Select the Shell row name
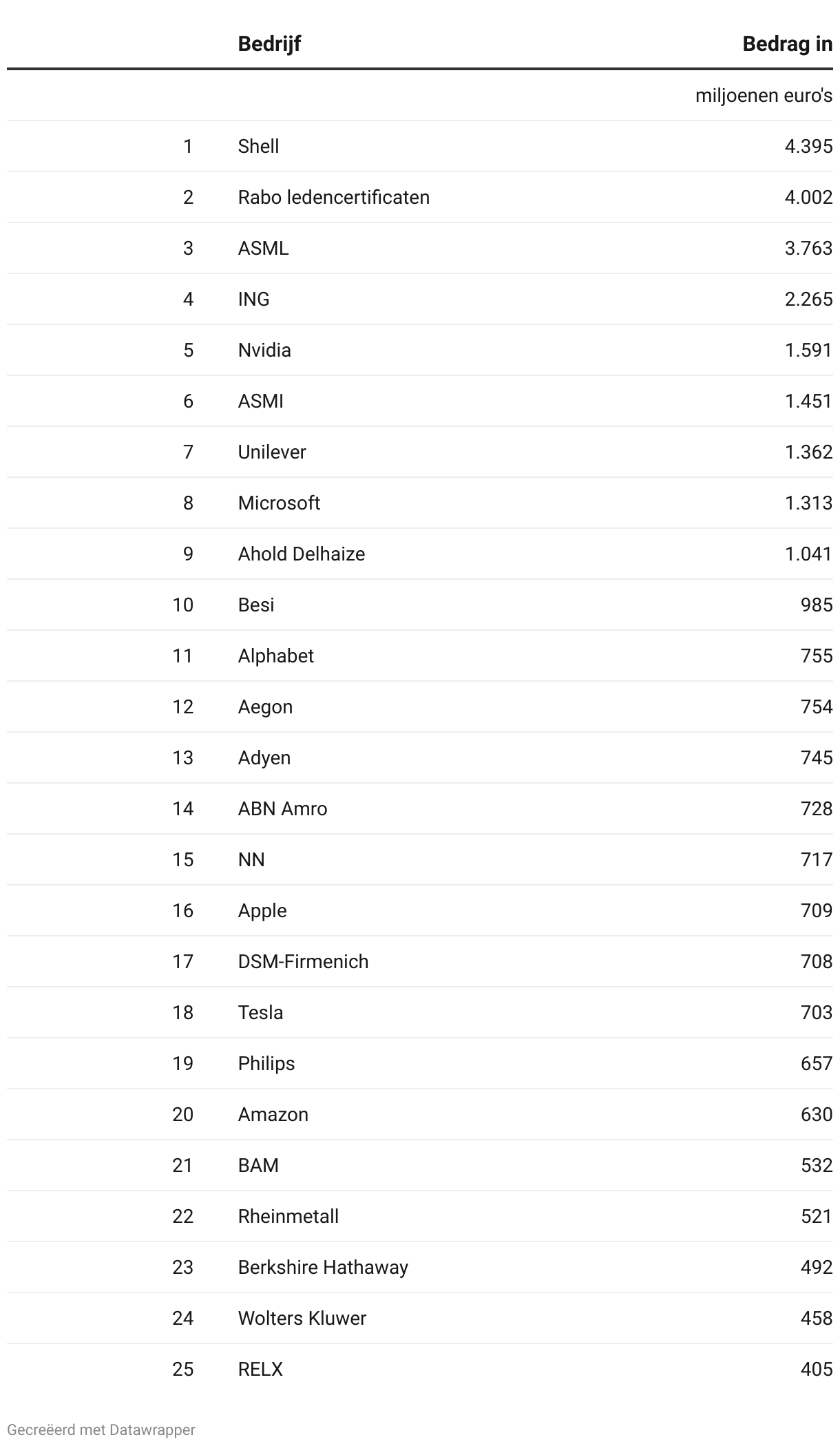The image size is (840, 1446). point(258,147)
